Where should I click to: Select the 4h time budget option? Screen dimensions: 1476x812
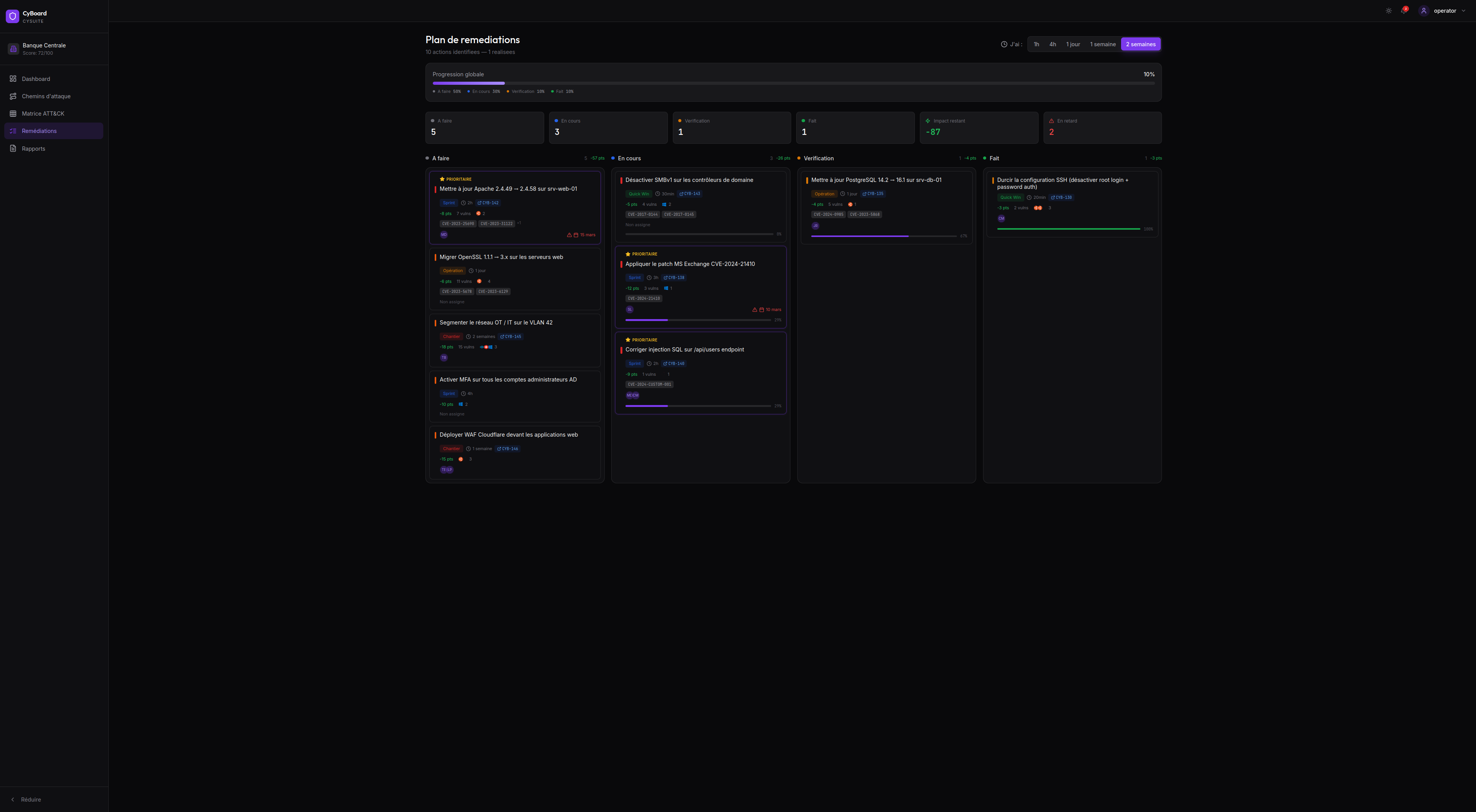1052,44
